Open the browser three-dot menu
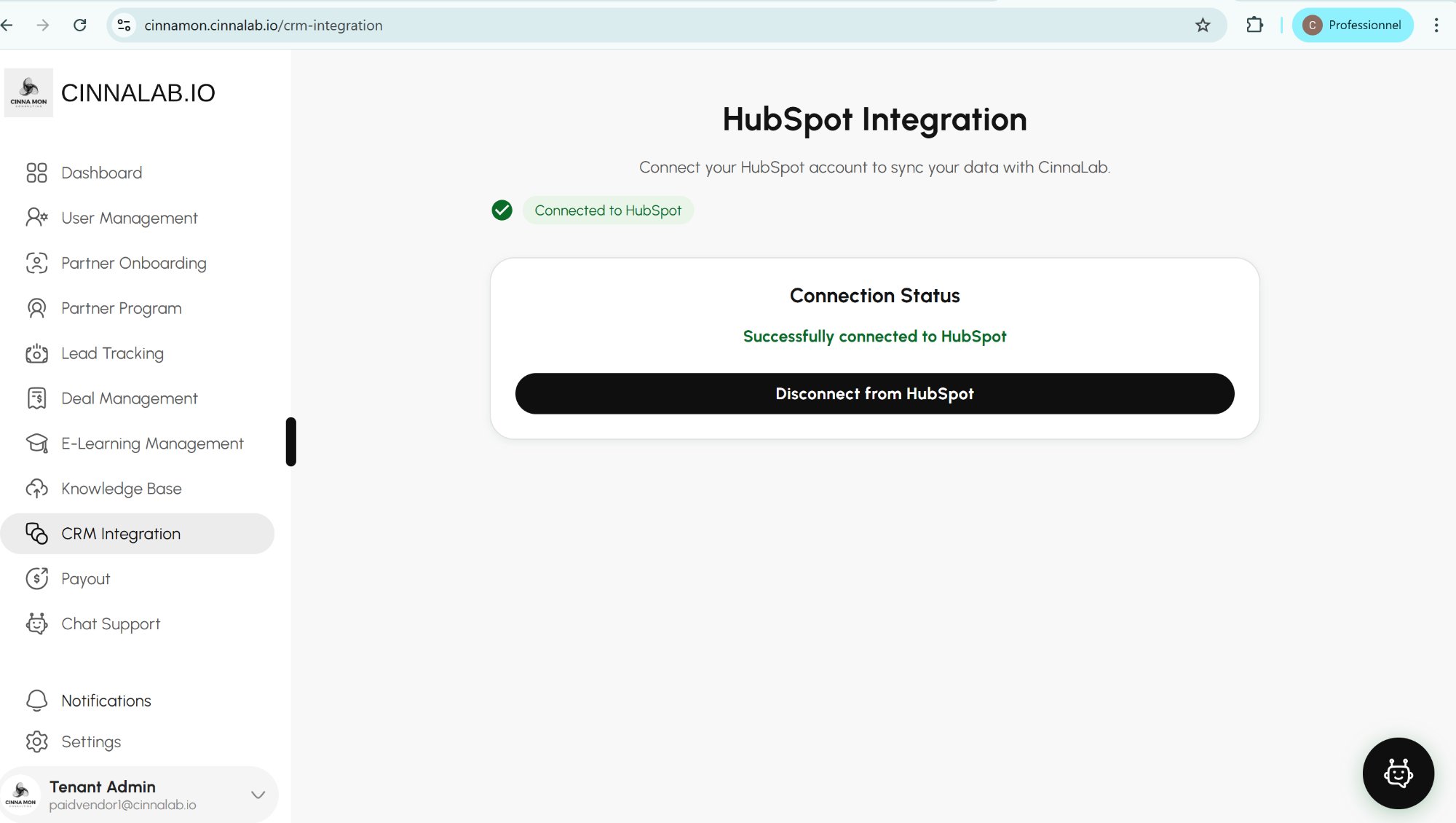1456x823 pixels. click(x=1436, y=25)
